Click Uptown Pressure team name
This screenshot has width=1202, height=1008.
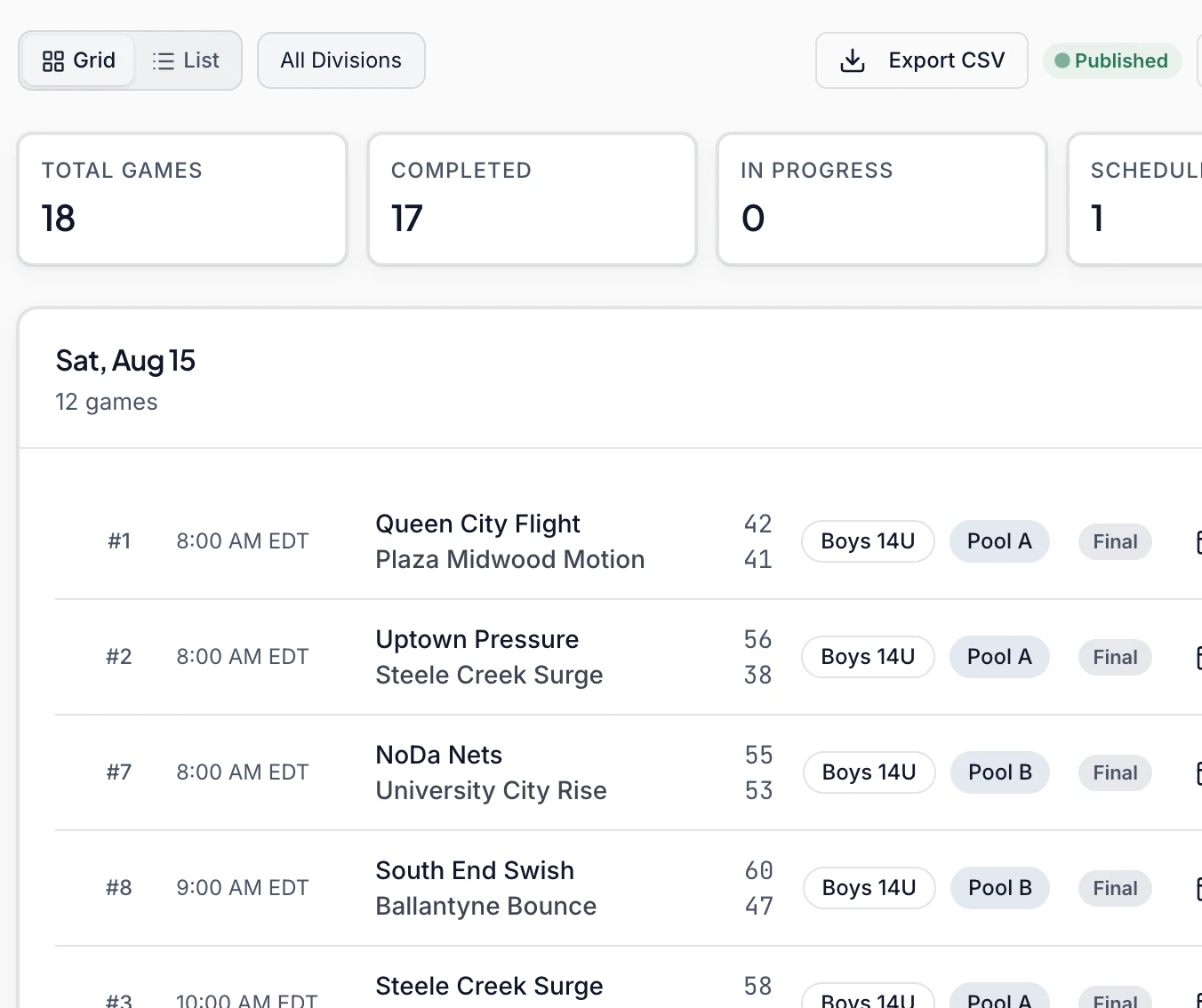(477, 639)
